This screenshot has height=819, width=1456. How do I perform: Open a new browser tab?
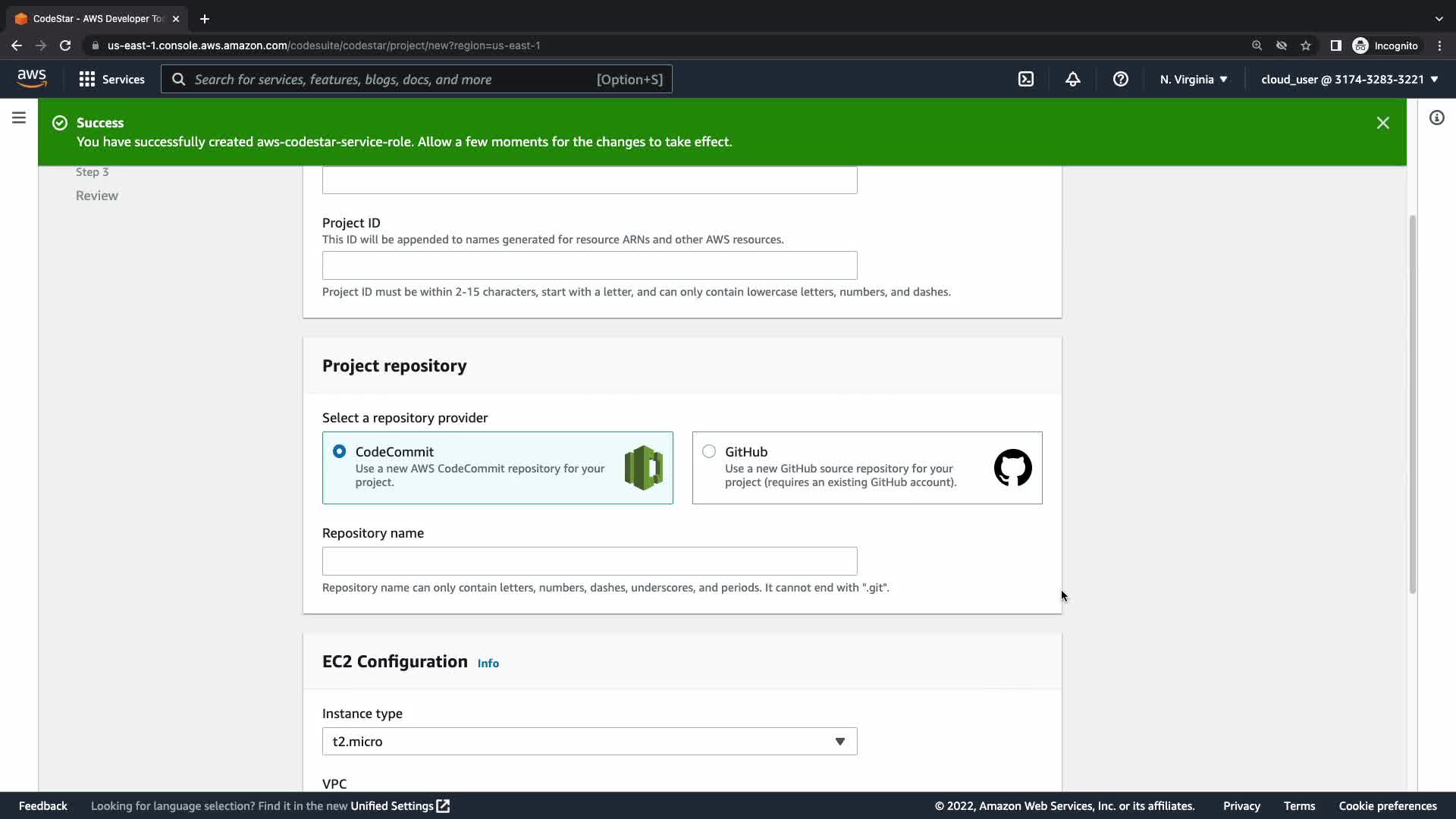204,18
